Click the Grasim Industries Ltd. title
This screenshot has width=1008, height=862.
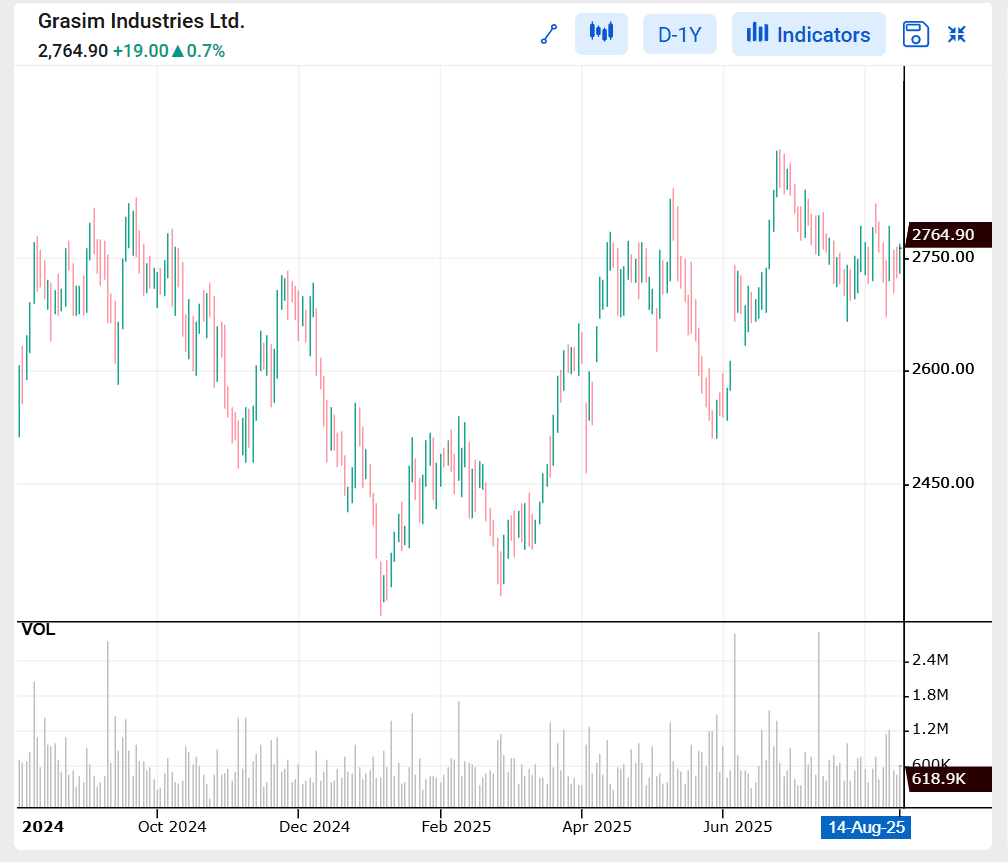[141, 21]
